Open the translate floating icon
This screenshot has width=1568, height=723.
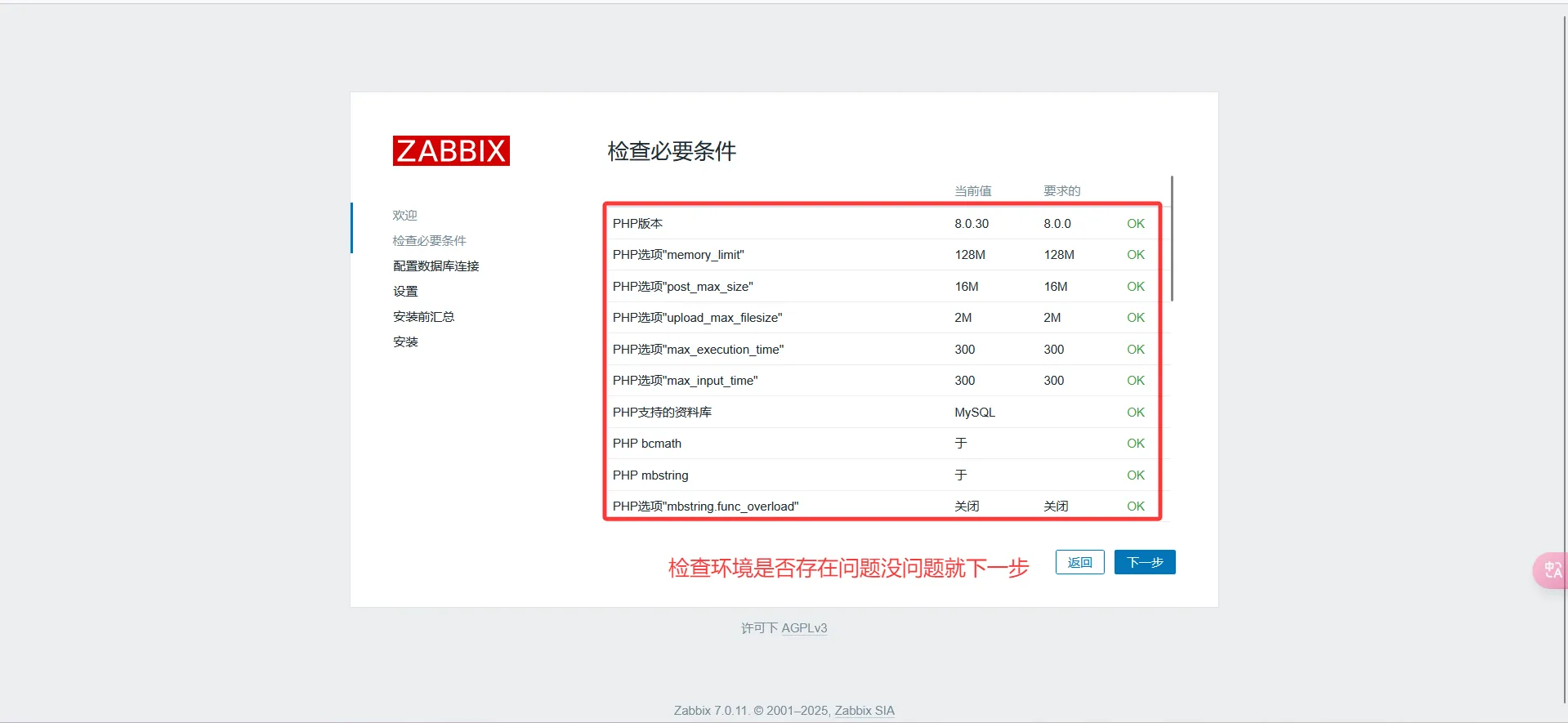pos(1552,570)
